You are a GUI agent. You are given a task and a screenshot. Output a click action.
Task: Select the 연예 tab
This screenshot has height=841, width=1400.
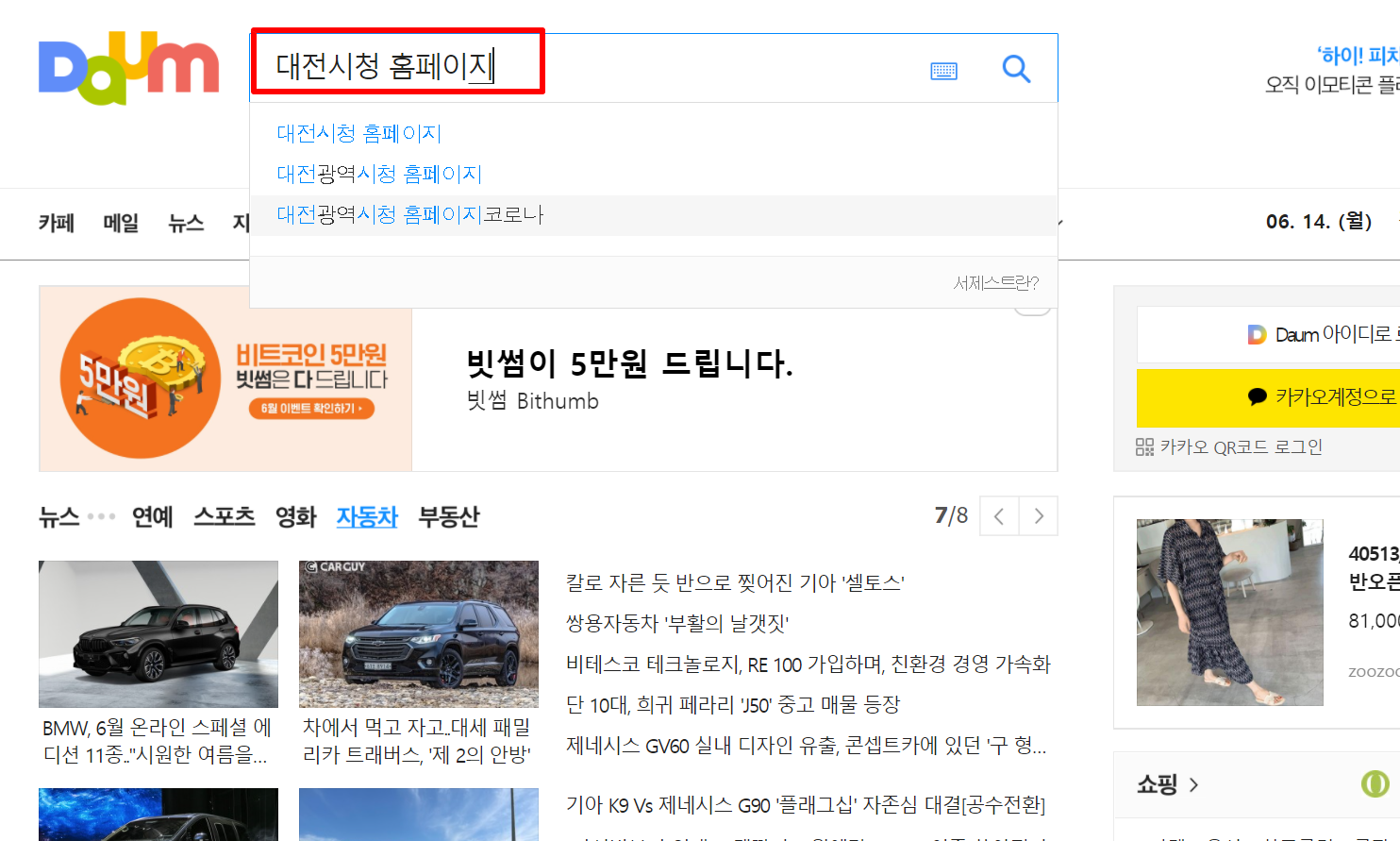(x=152, y=516)
